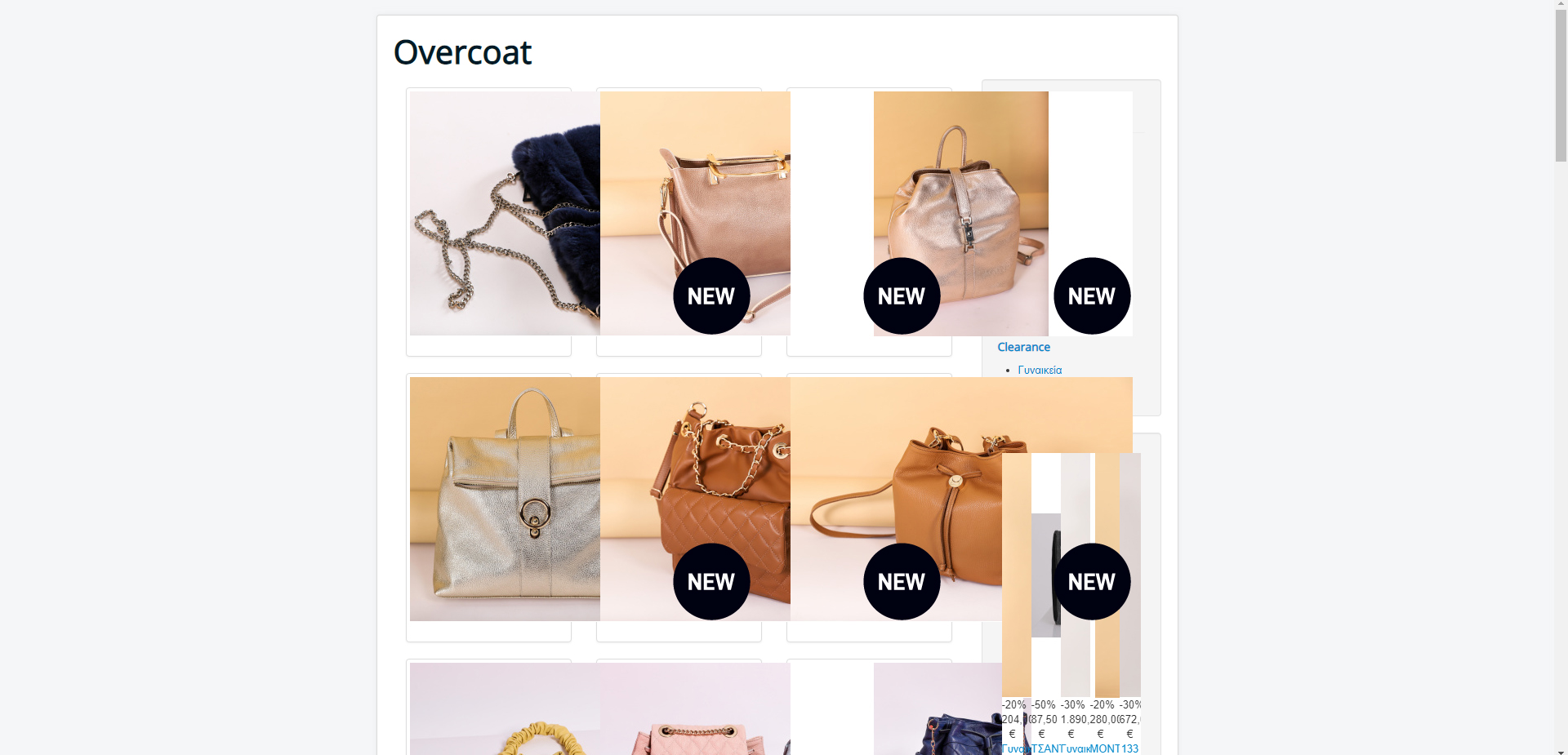
Task: View yellow scrunchie-handle bag thumbnail
Action: (505, 708)
